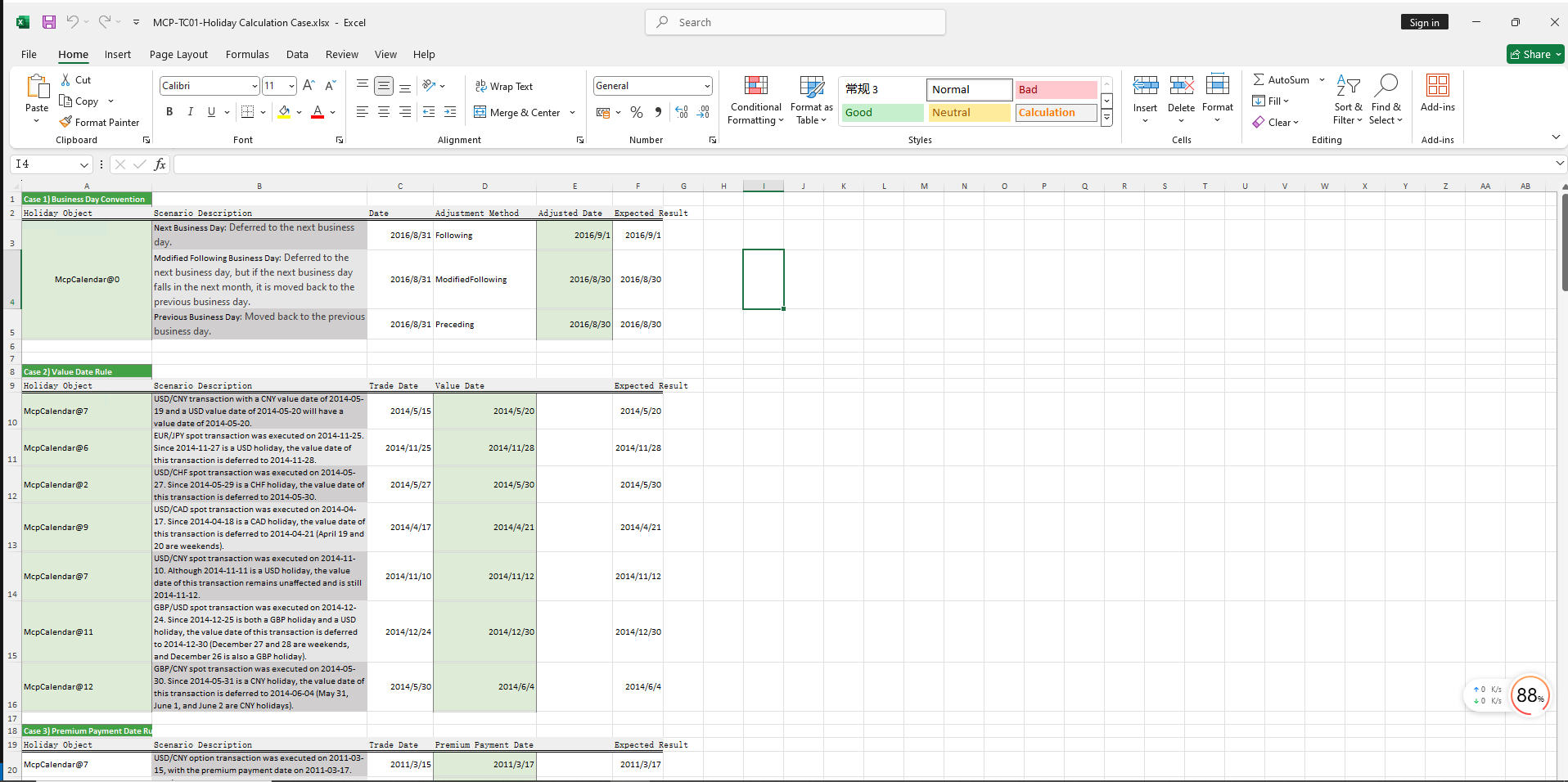Open the font size 11 dropdown
Image resolution: width=1568 pixels, height=782 pixels.
click(291, 86)
